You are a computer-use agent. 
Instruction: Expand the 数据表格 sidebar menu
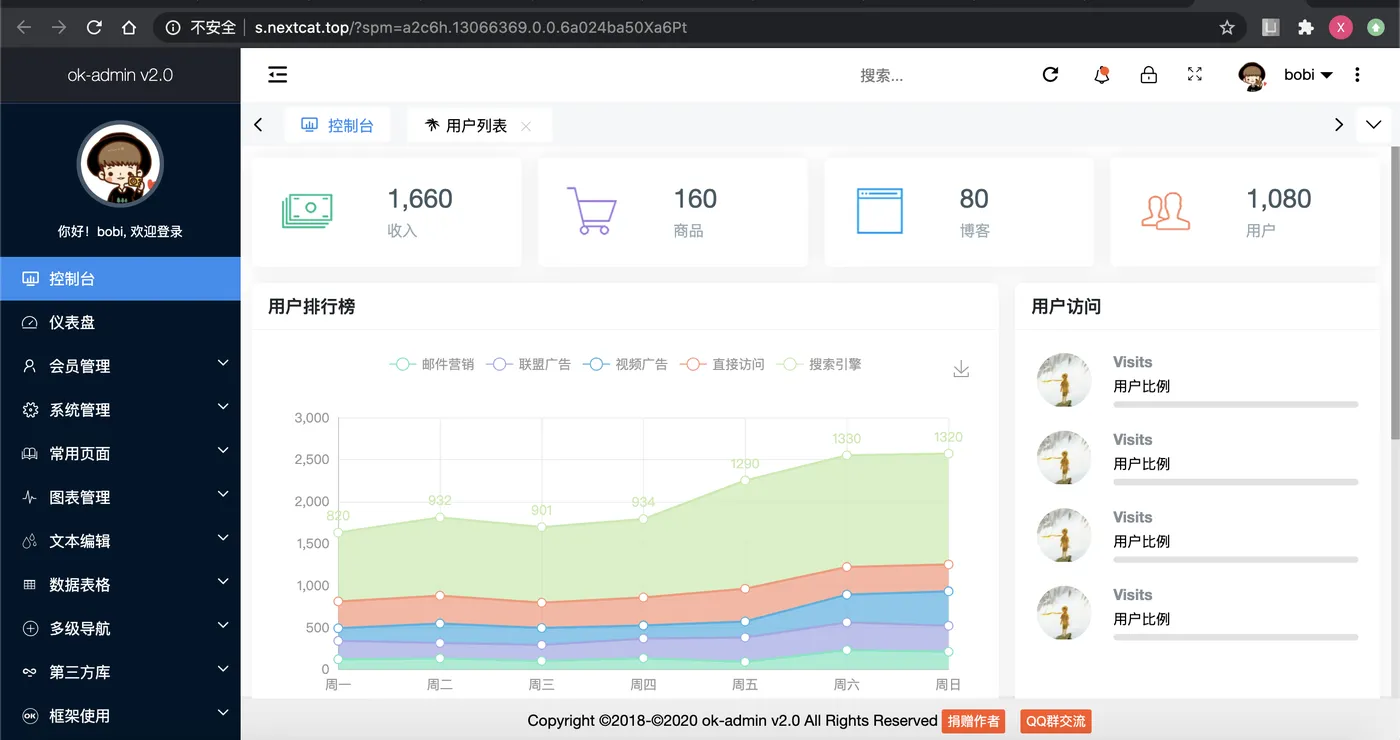point(120,585)
